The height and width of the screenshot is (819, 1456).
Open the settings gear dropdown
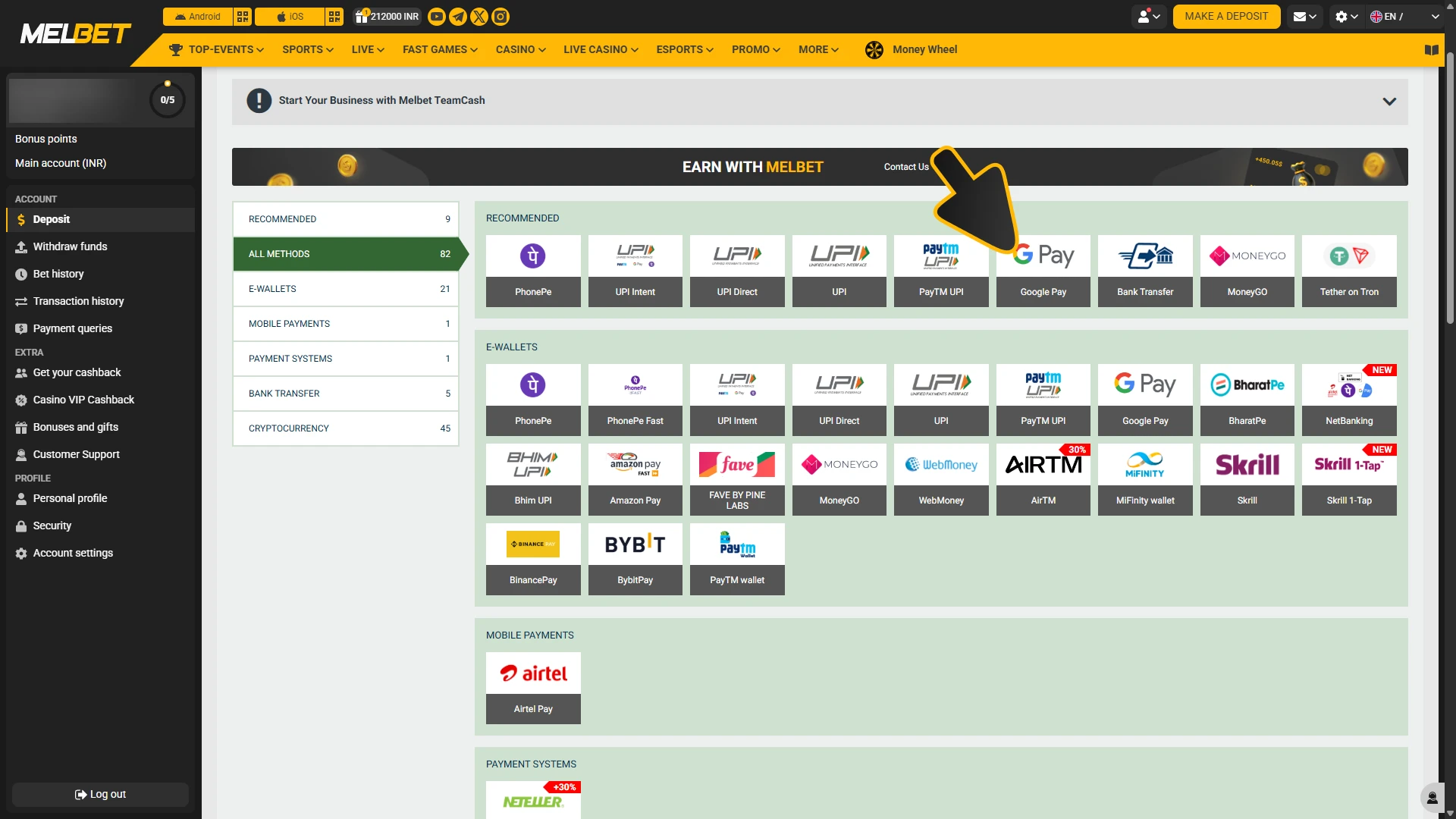[x=1347, y=17]
